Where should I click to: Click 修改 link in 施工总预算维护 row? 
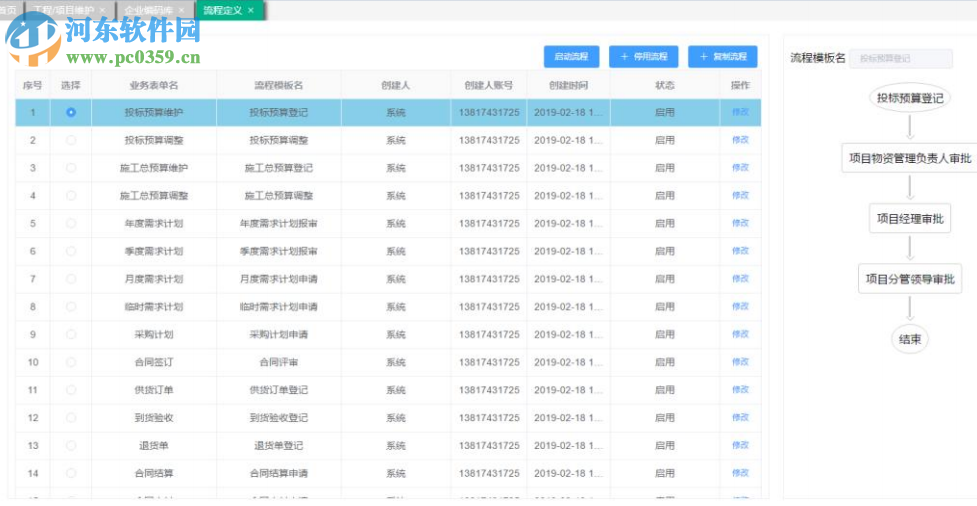coord(740,168)
